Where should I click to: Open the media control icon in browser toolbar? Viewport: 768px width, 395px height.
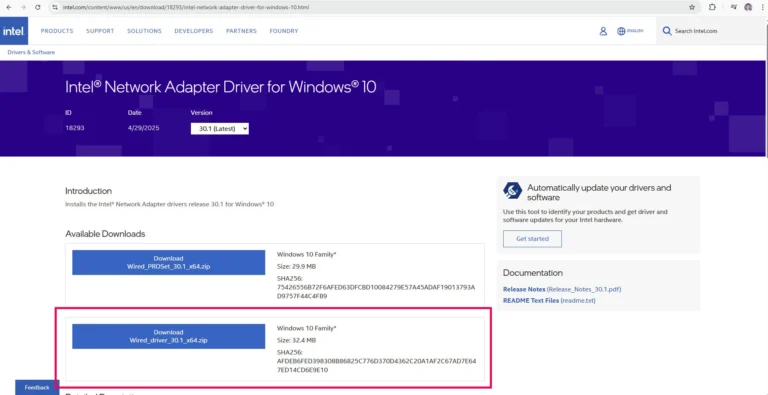734,7
